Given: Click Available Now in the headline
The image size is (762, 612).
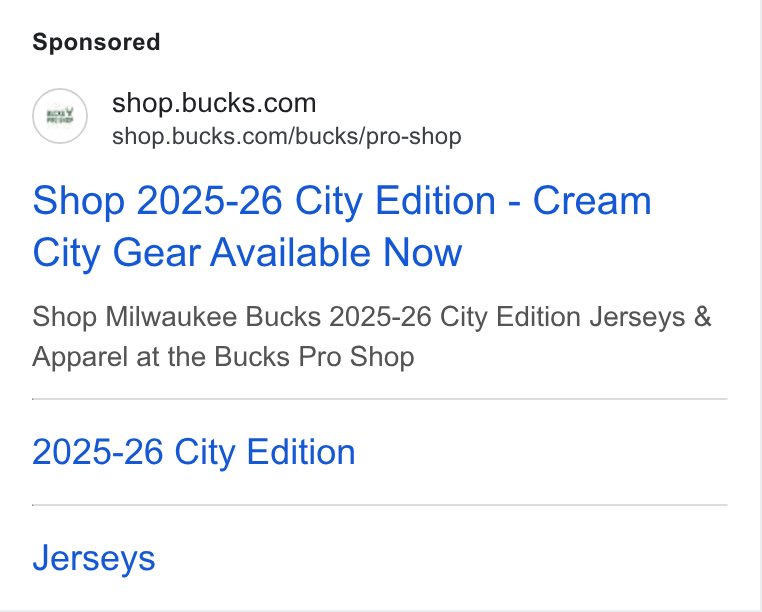Looking at the screenshot, I should click(x=336, y=252).
